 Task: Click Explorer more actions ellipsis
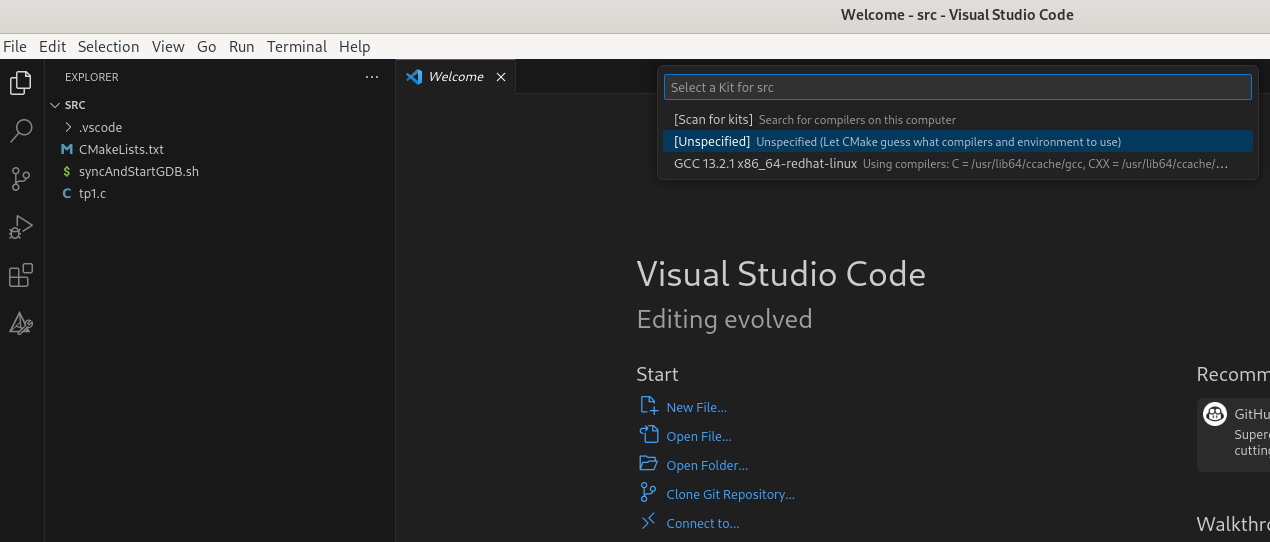coord(372,77)
